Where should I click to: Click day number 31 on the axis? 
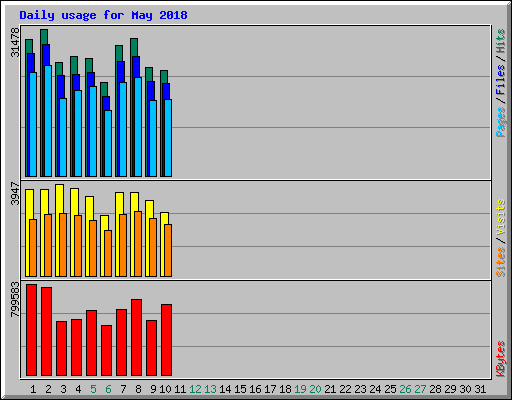coord(480,389)
